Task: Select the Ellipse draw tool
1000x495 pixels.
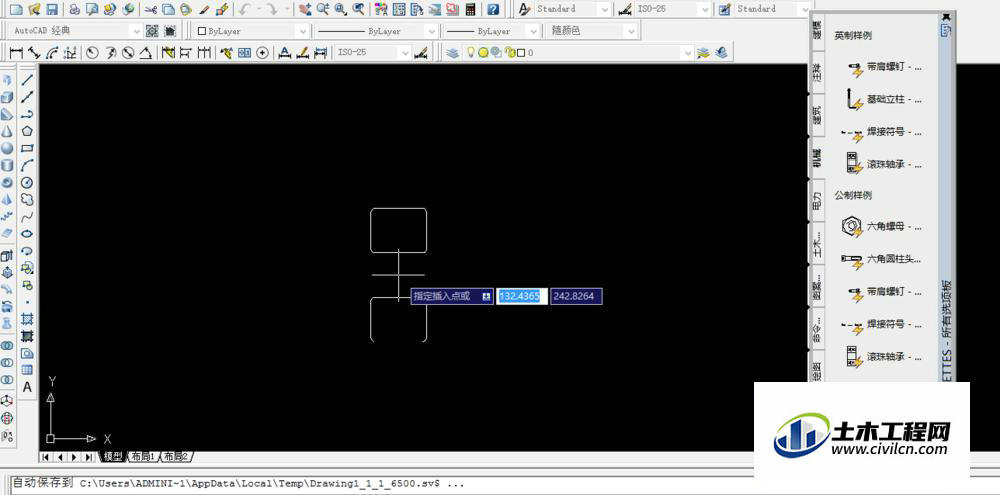Action: click(x=27, y=233)
